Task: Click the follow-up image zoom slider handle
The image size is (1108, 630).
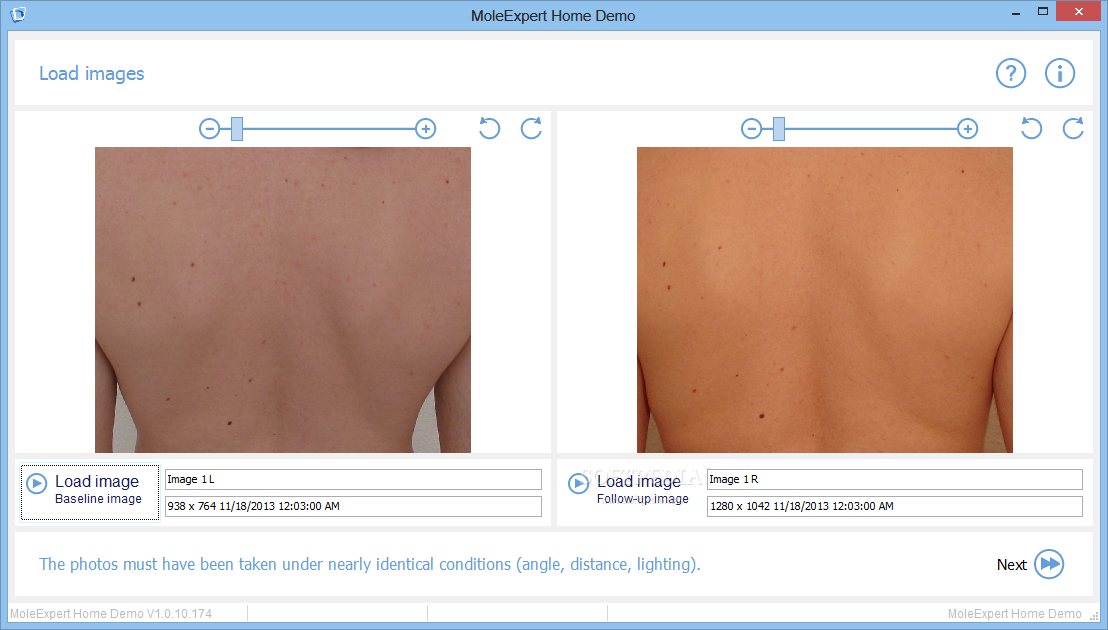Action: pos(779,129)
